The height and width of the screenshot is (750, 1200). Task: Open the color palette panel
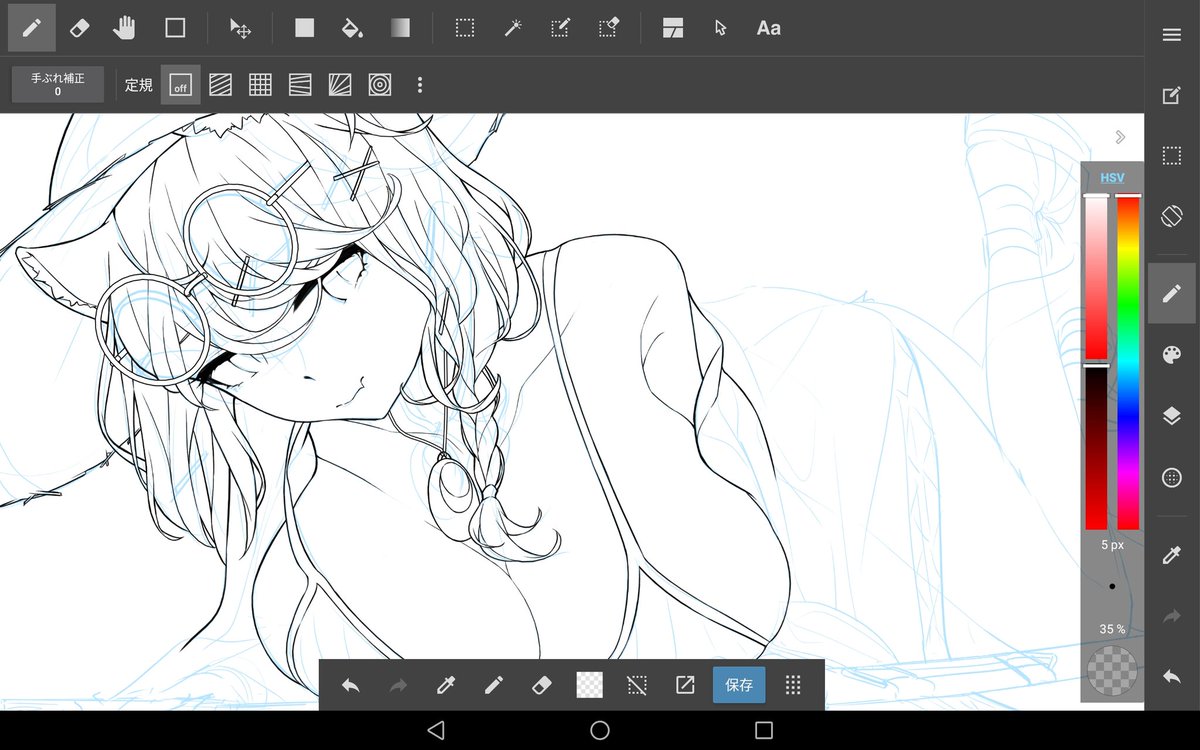pyautogui.click(x=1172, y=355)
